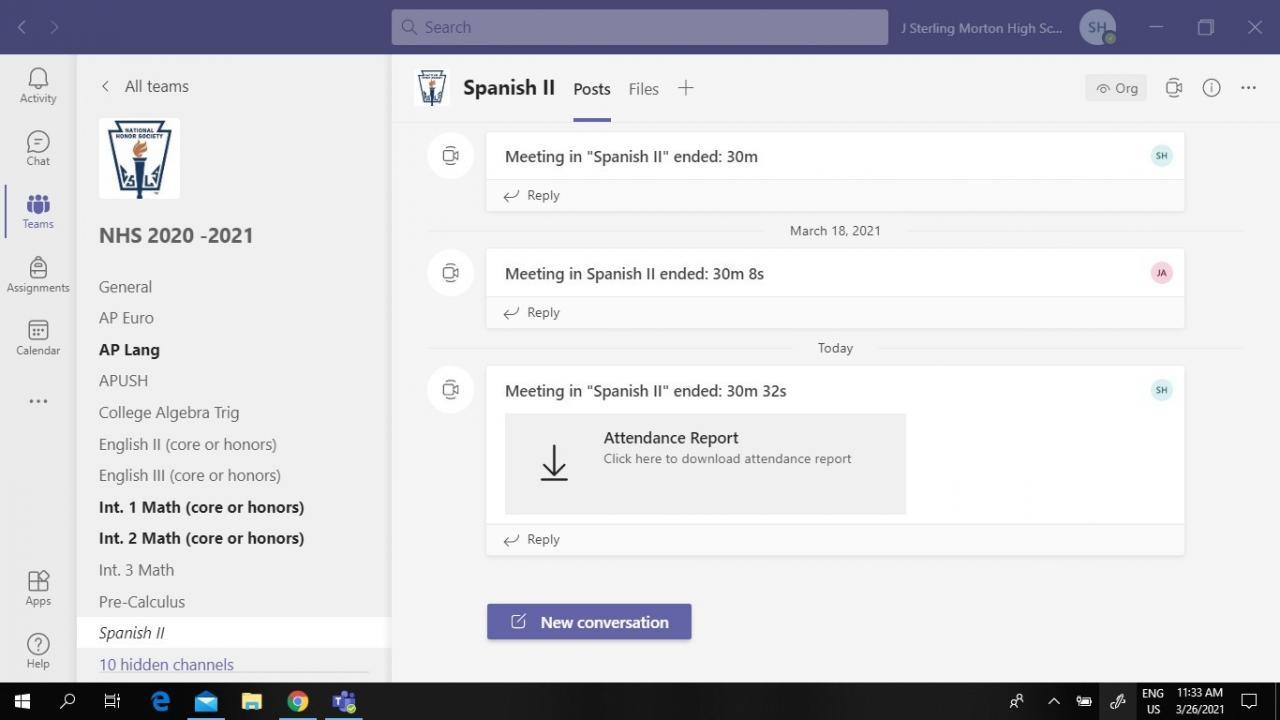
Task: Open Windows Start menu
Action: tap(22, 701)
